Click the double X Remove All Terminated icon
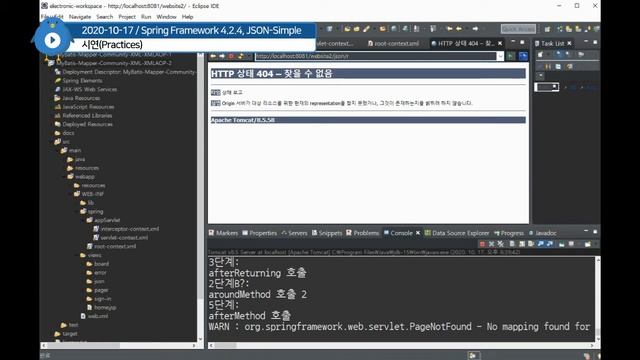The height and width of the screenshot is (360, 640). click(x=500, y=244)
